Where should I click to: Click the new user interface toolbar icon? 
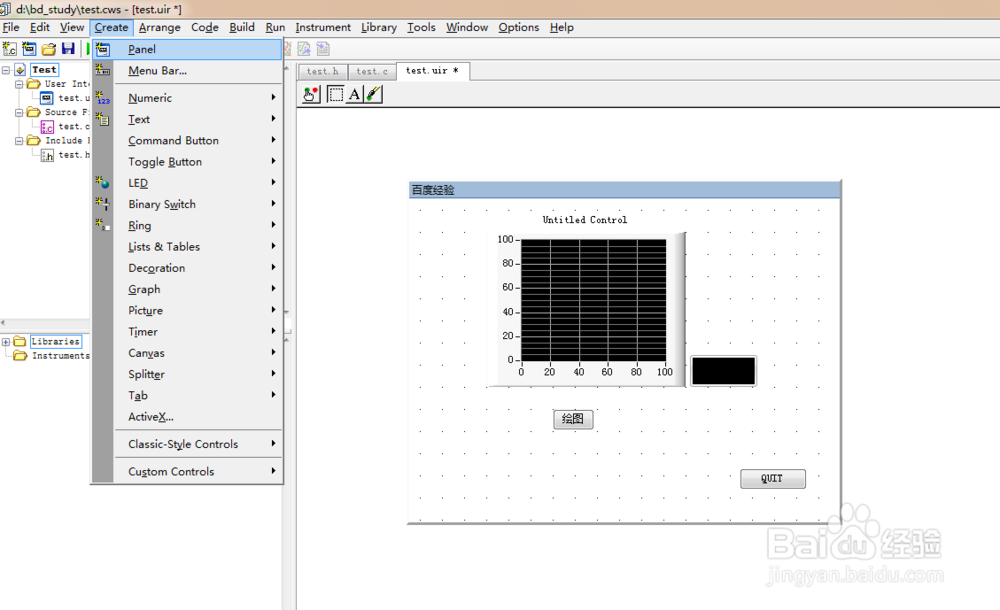pos(29,48)
